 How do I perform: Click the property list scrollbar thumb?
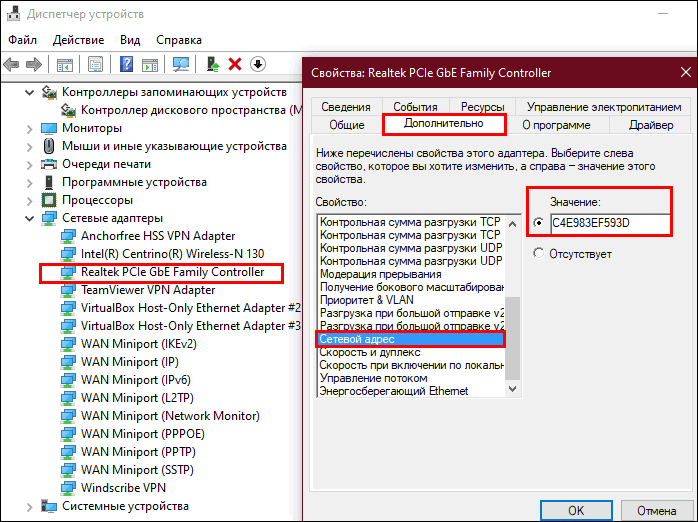point(512,337)
